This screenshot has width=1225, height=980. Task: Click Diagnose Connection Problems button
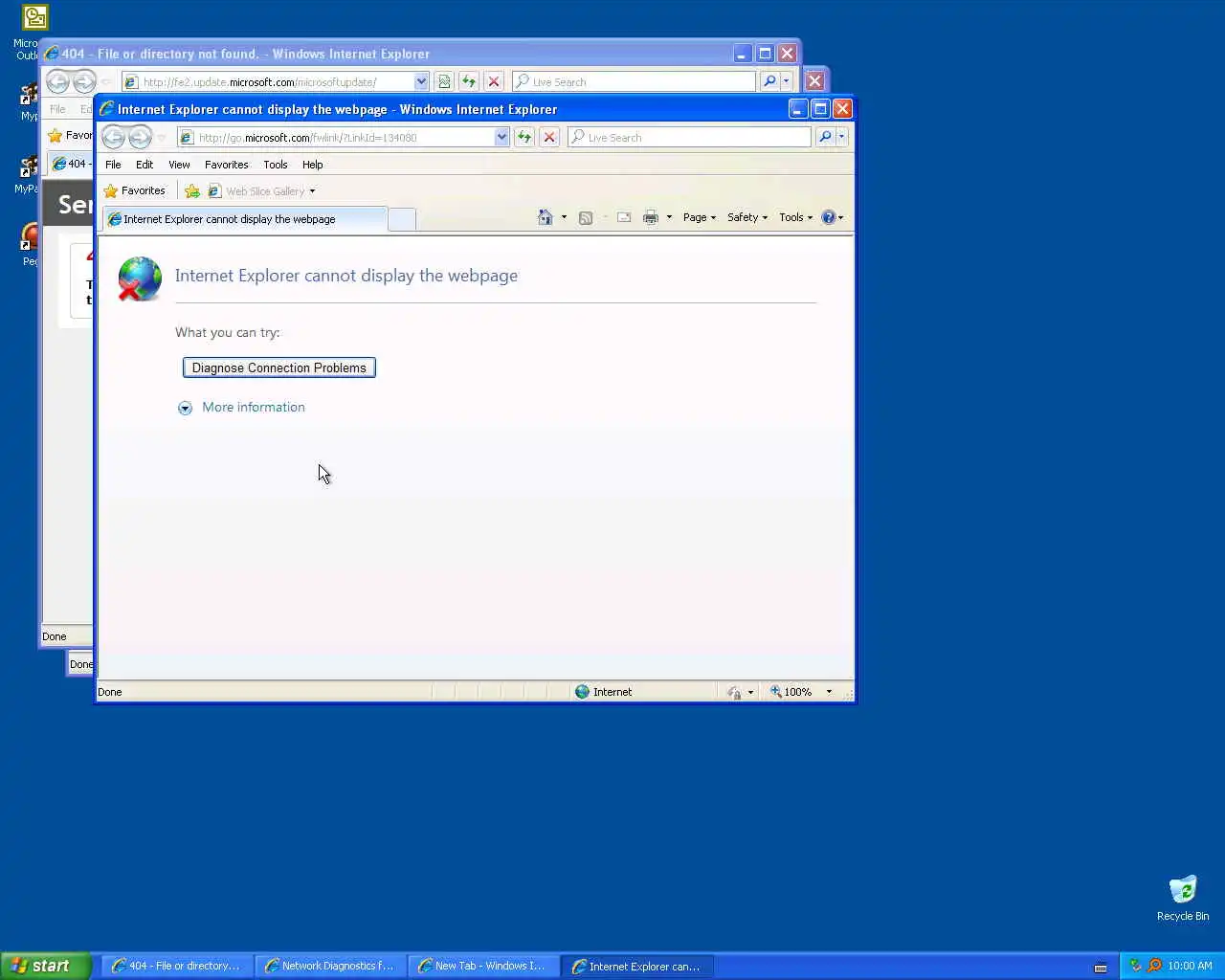(279, 367)
